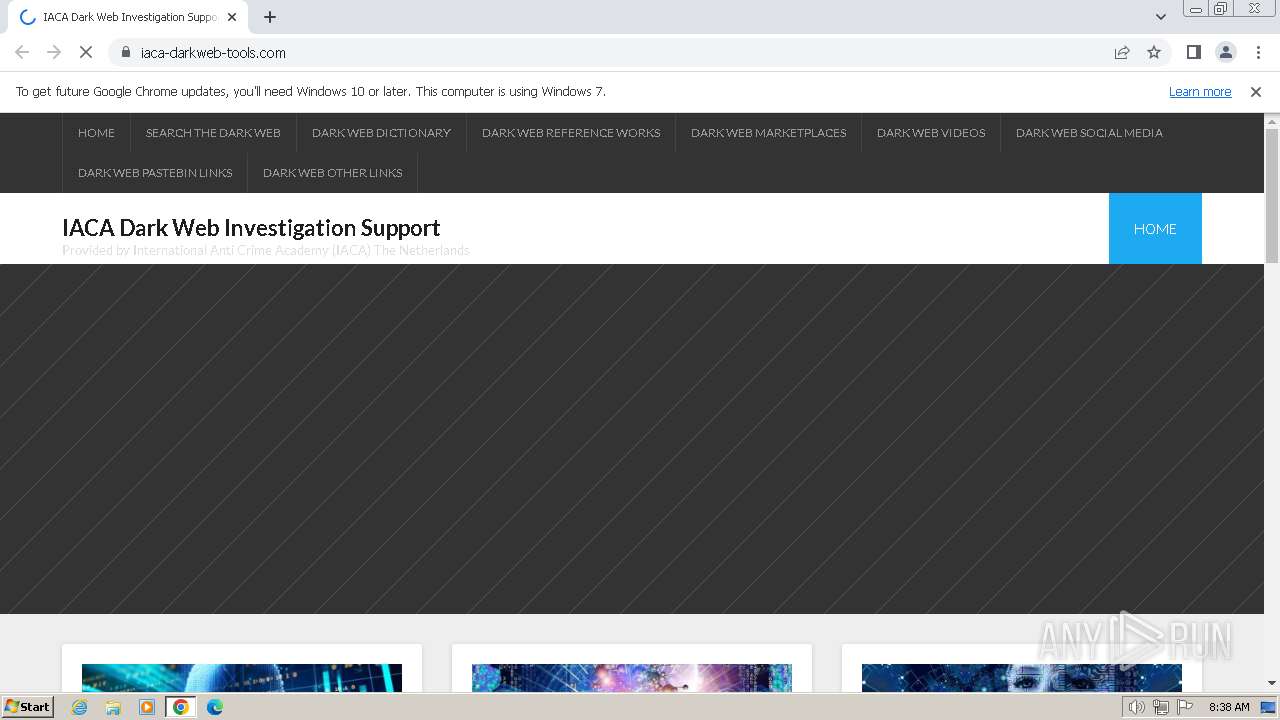Open the volume speaker tray icon

pos(1136,707)
